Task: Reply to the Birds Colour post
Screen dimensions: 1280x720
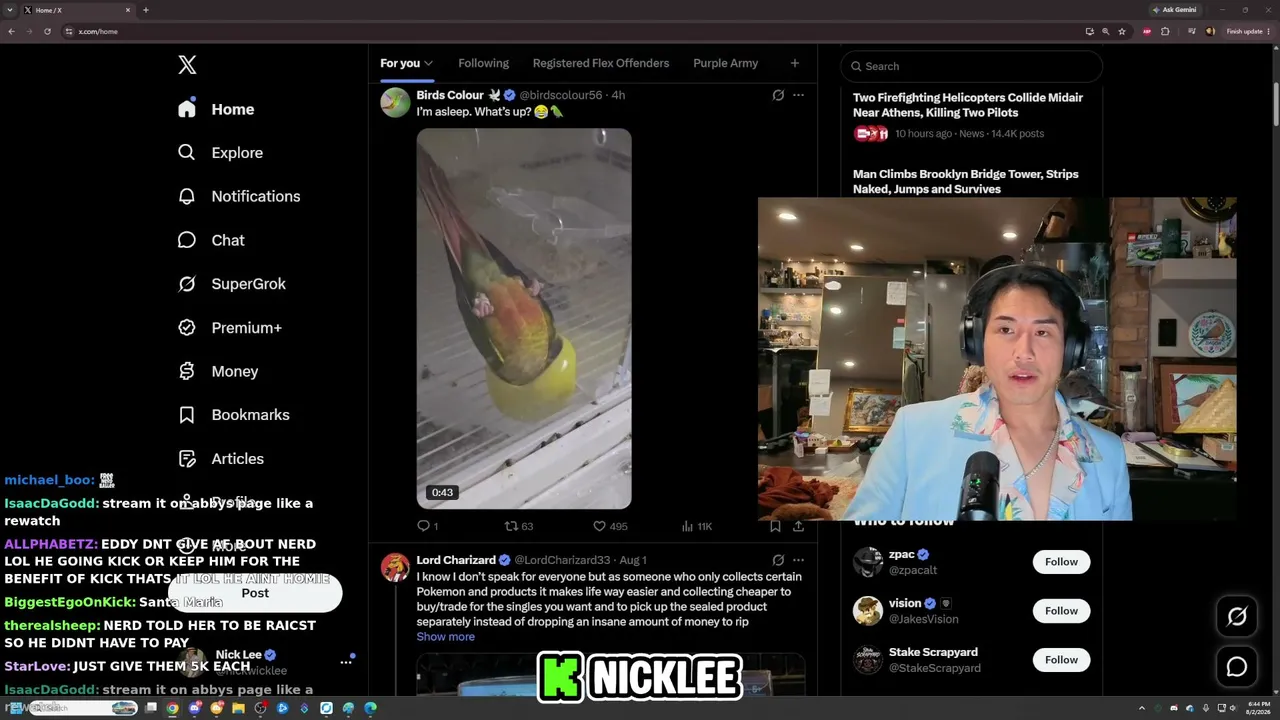Action: [x=427, y=526]
